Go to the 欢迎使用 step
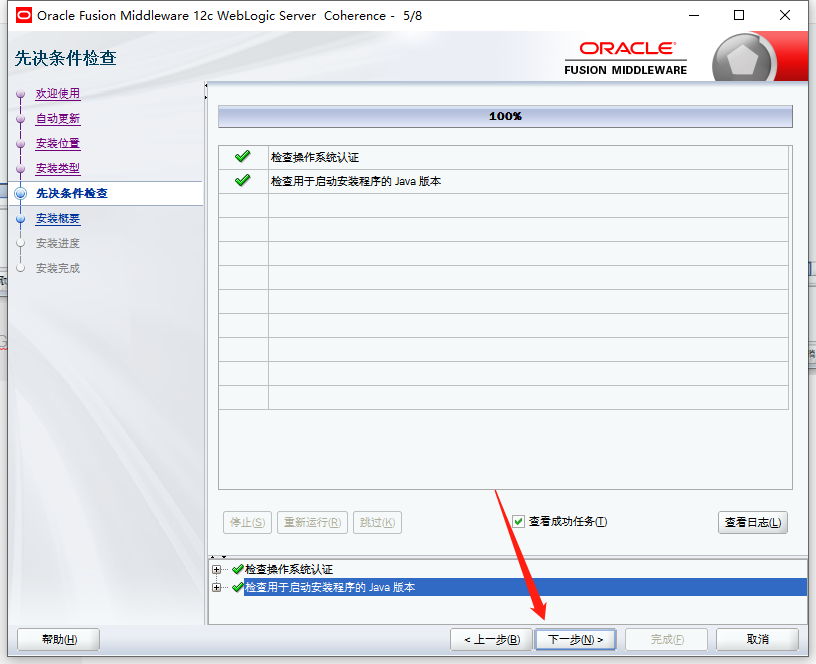The image size is (816, 664). pos(58,93)
